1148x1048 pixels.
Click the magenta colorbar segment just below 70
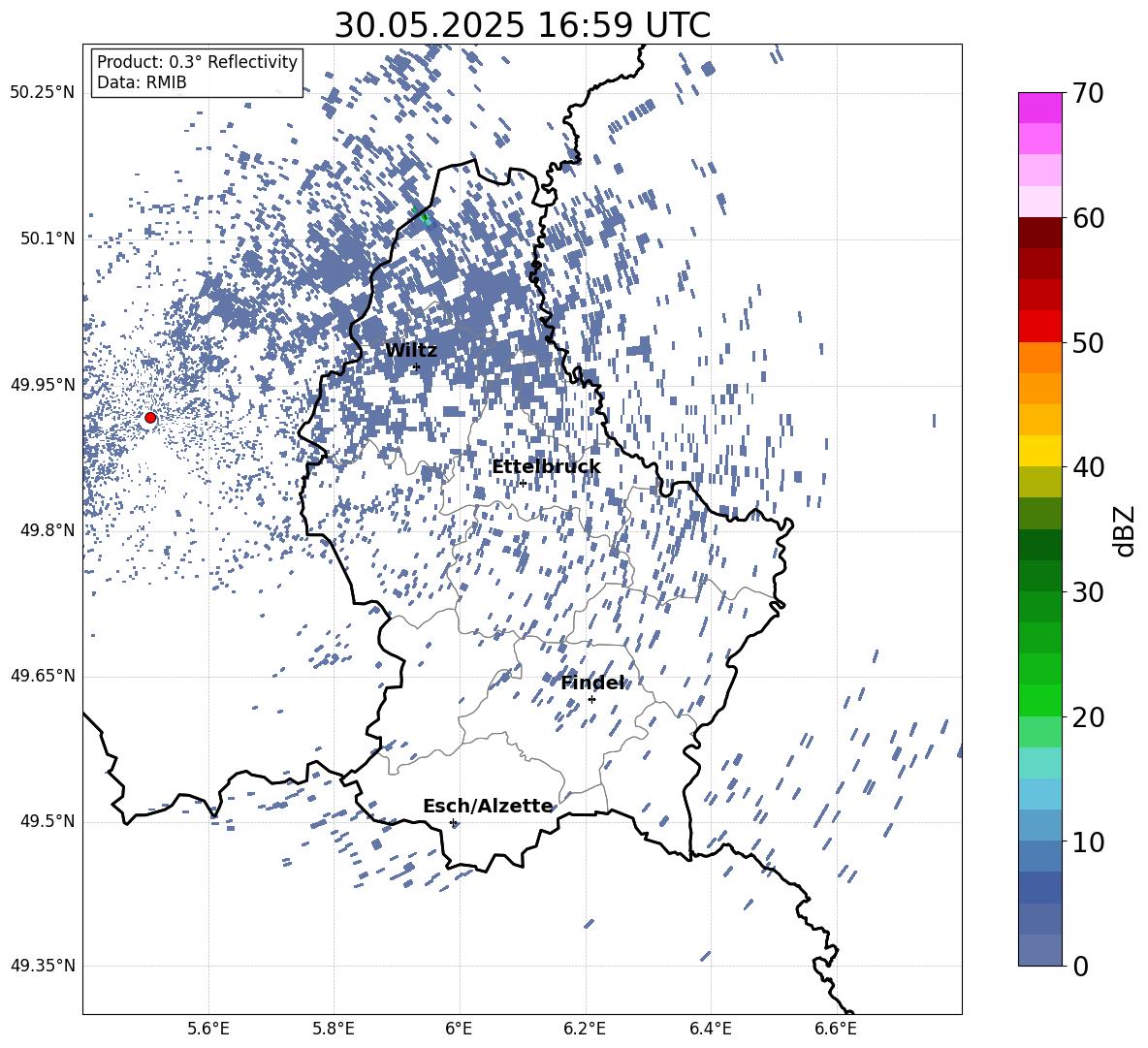click(x=1040, y=108)
